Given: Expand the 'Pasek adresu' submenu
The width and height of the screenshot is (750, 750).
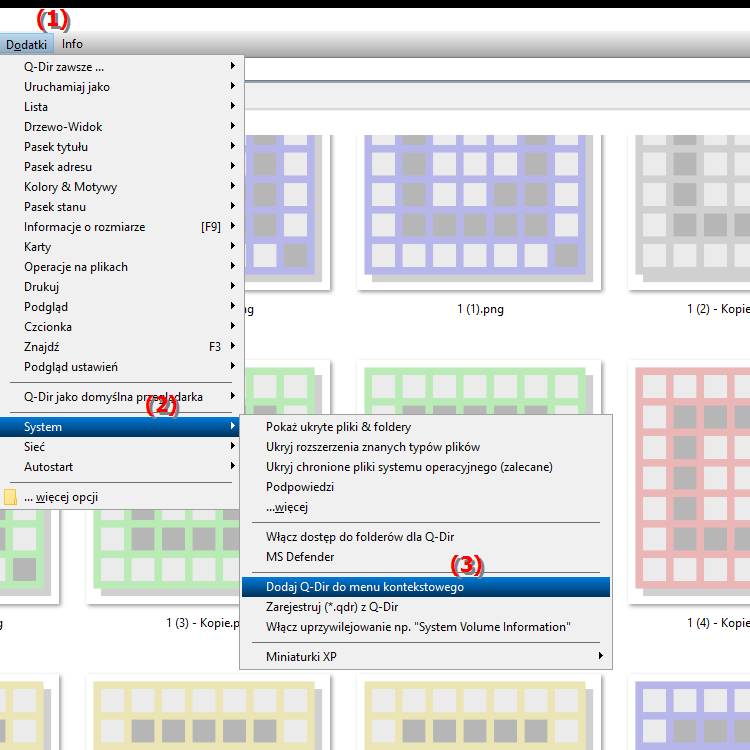Looking at the screenshot, I should 122,167.
